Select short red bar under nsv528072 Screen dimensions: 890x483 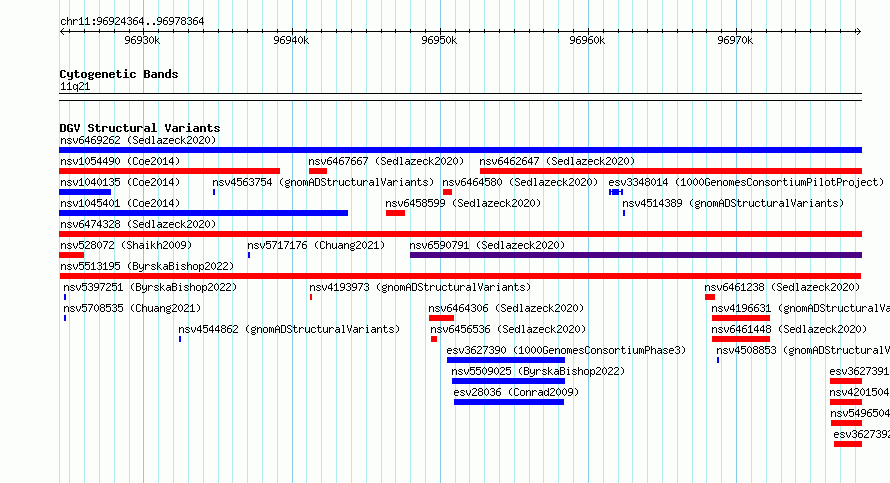(x=72, y=255)
